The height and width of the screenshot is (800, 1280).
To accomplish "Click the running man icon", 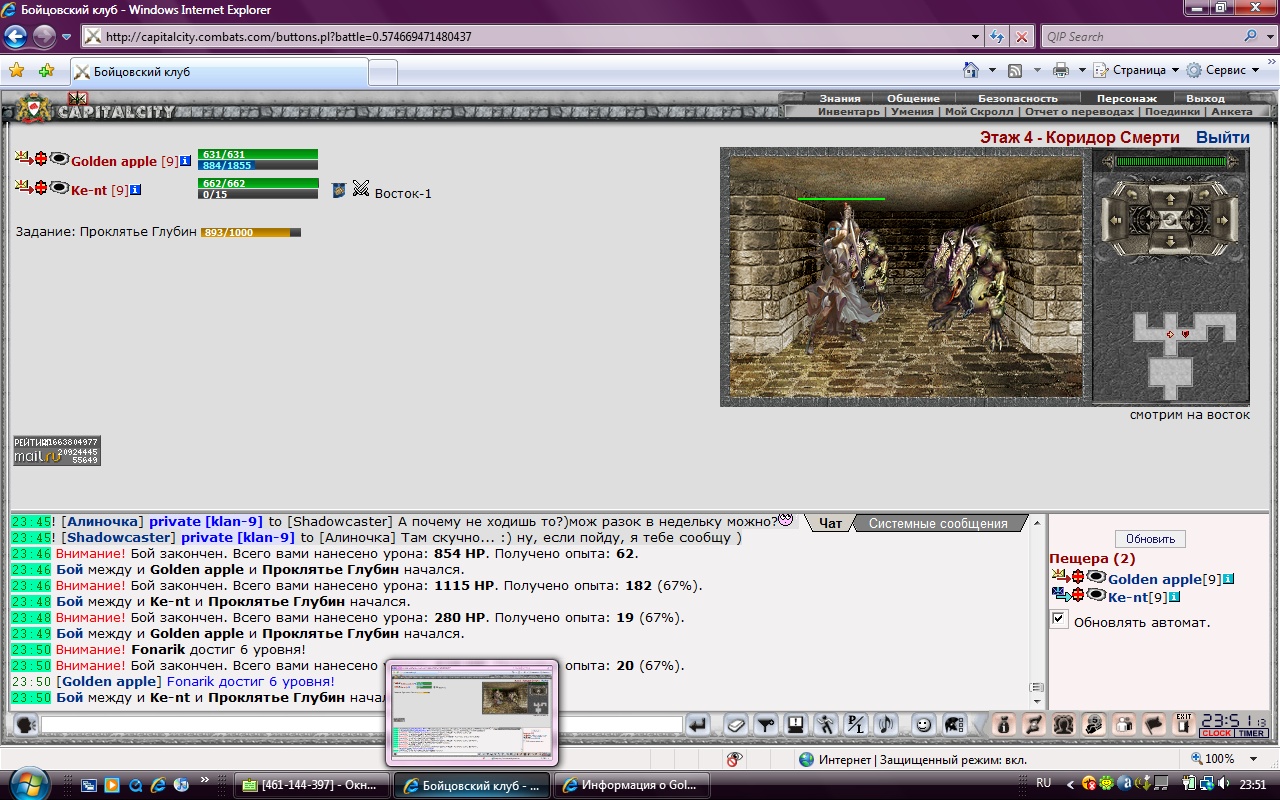I will [826, 725].
